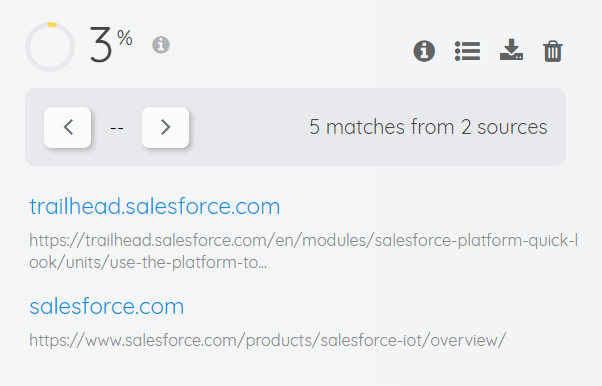Go to previous match with left chevron
The image size is (602, 386).
tap(68, 127)
